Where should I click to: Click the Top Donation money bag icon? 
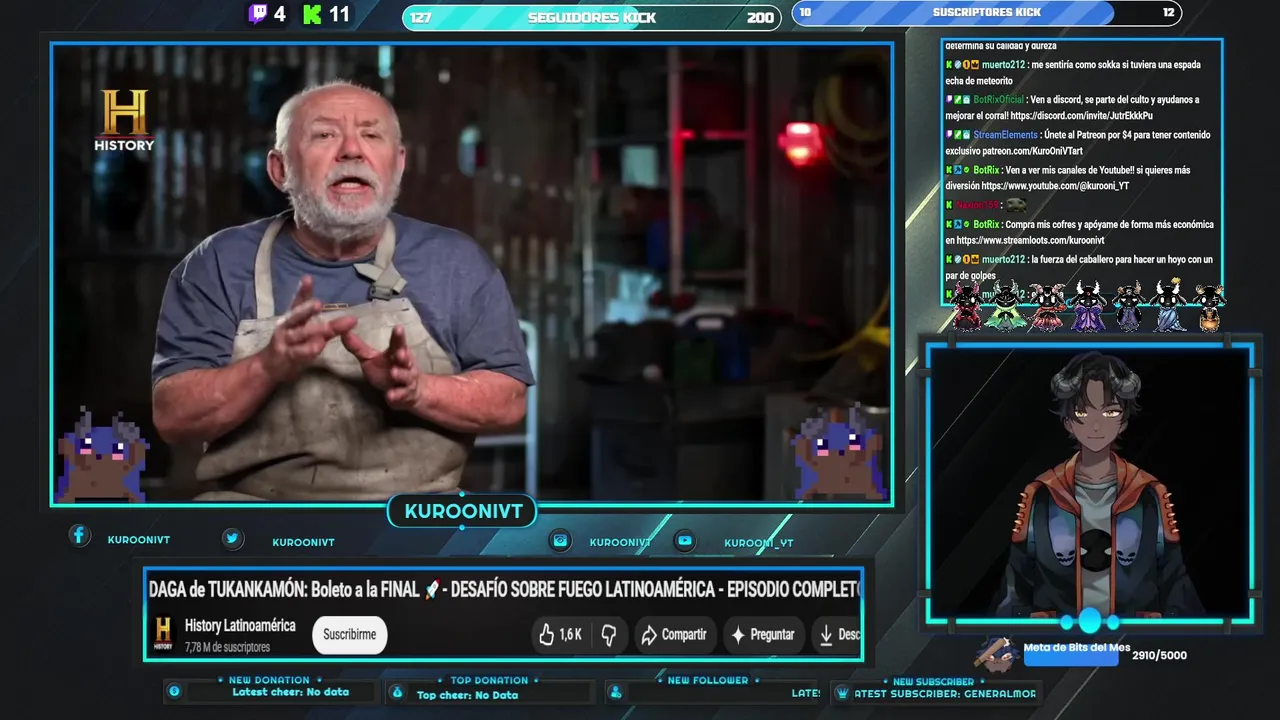point(397,692)
